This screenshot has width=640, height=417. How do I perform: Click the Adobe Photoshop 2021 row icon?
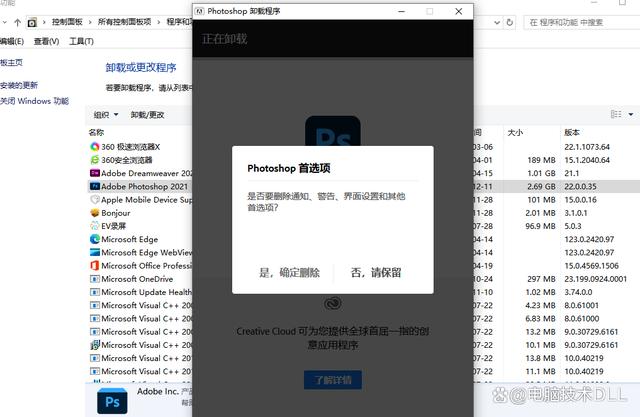95,186
